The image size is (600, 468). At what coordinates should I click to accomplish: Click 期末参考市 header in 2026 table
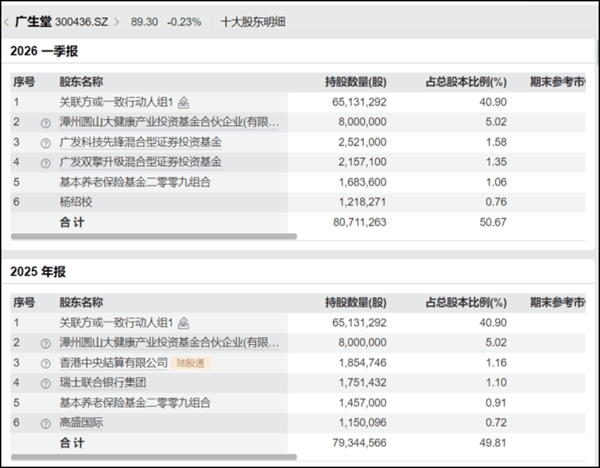pos(558,82)
